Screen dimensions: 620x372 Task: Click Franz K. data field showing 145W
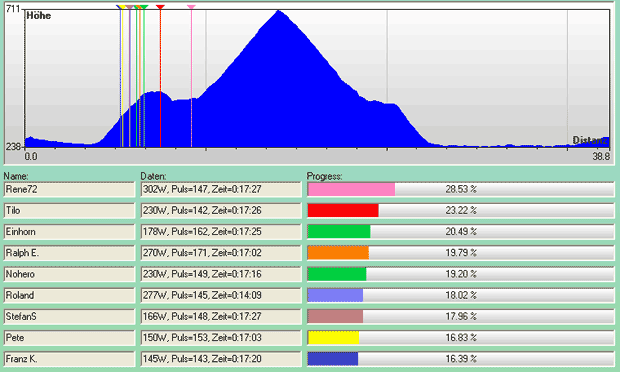click(x=221, y=359)
